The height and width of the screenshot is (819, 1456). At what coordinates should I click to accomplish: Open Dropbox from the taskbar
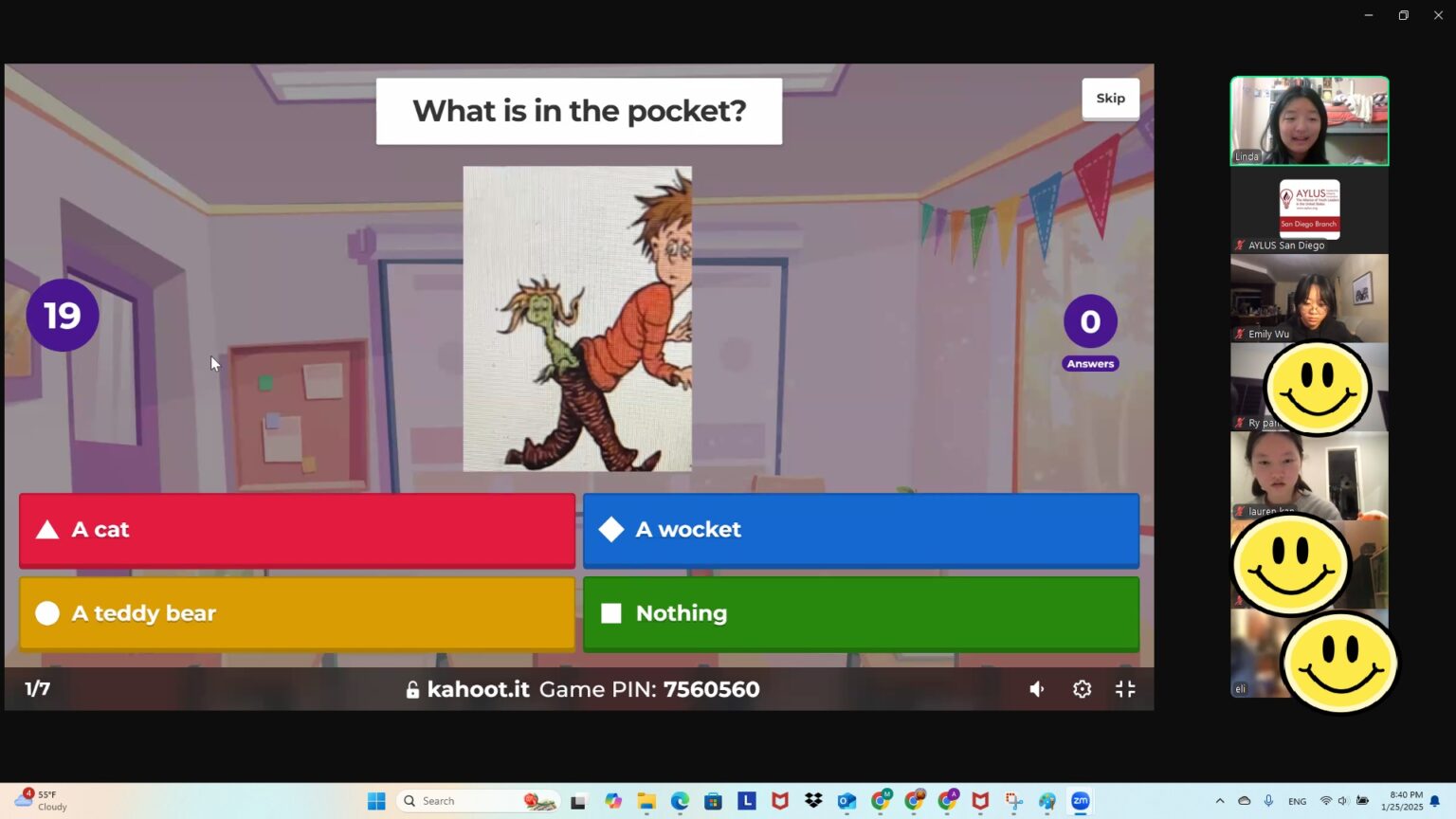pos(813,801)
